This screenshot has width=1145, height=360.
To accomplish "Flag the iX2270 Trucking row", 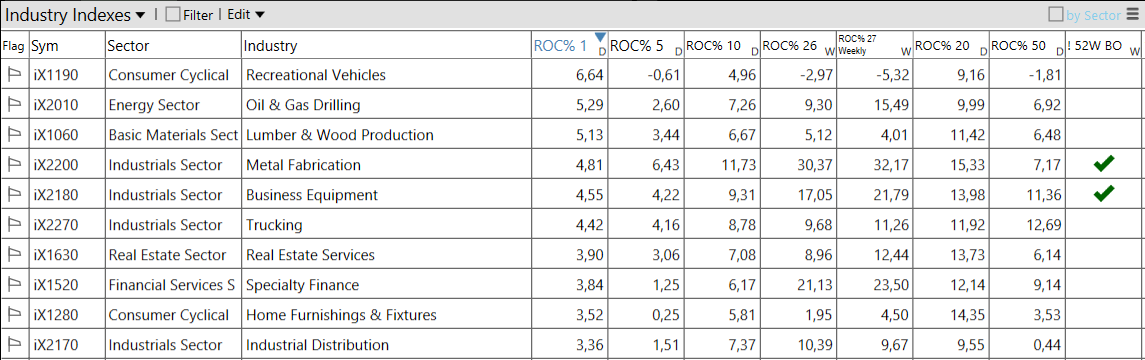I will (x=13, y=225).
